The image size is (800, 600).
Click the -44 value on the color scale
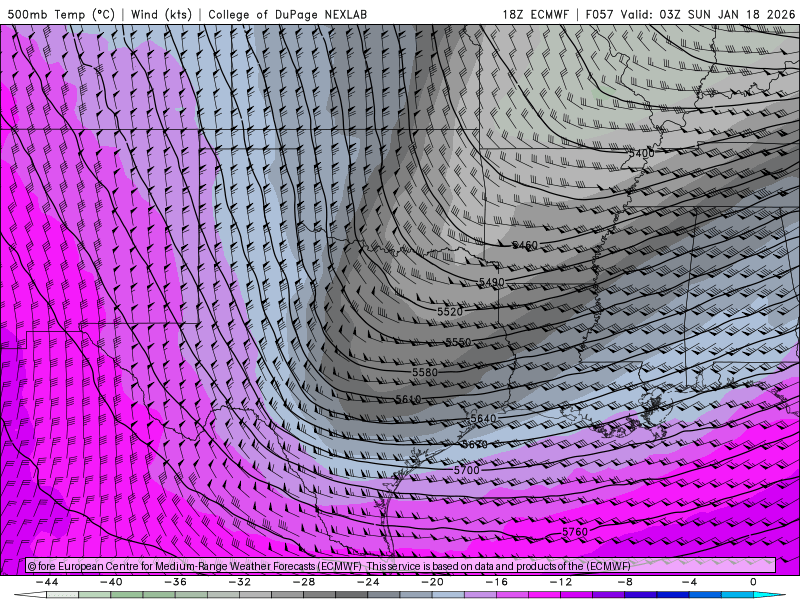coord(47,582)
